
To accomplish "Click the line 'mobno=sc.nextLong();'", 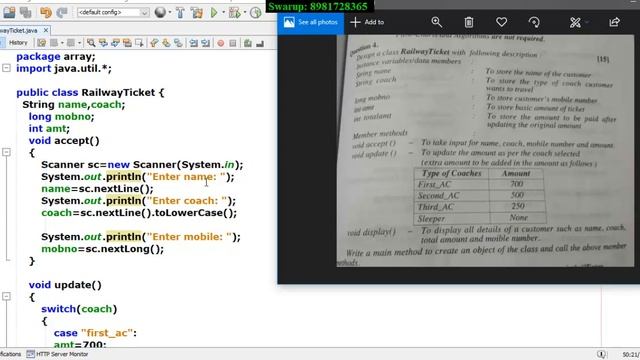I will 102,249.
